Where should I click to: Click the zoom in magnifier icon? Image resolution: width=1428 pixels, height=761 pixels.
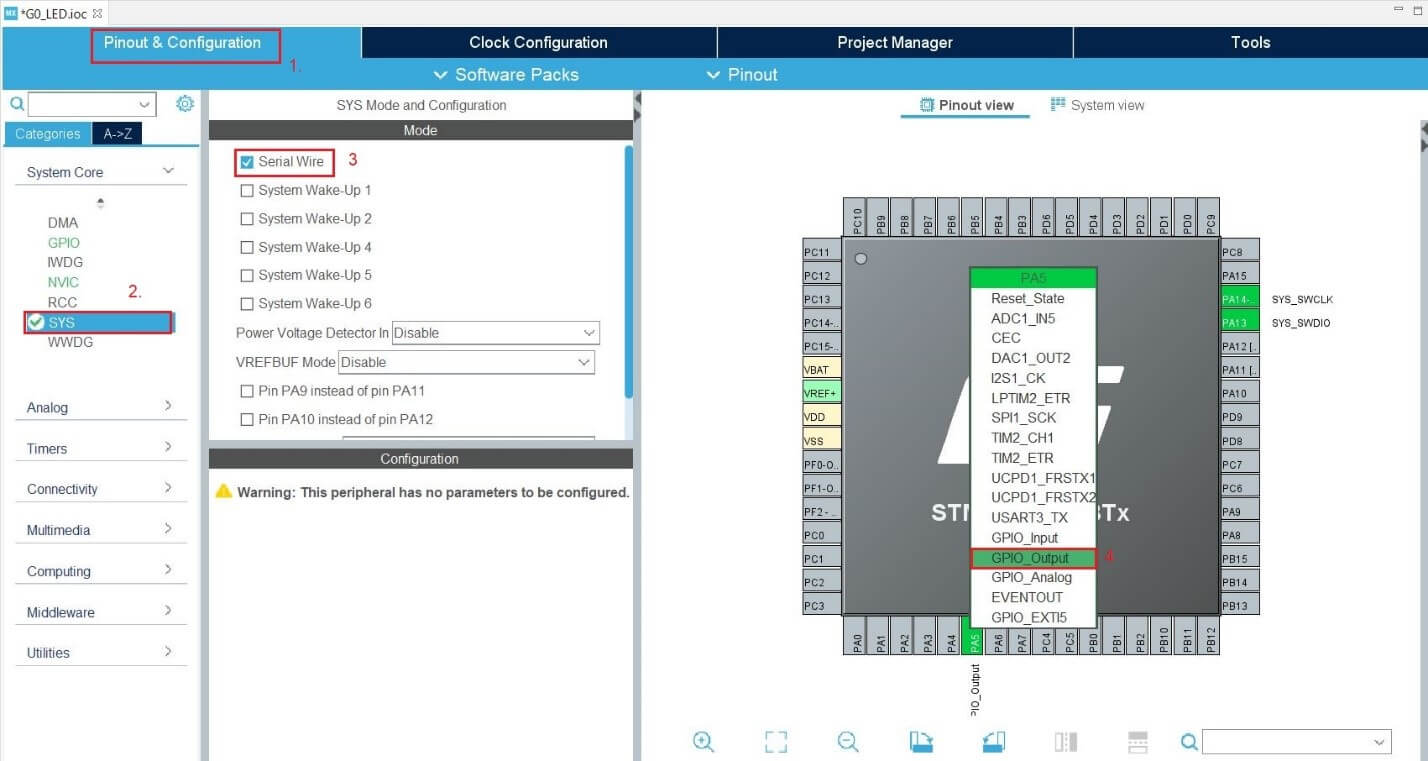pos(703,741)
